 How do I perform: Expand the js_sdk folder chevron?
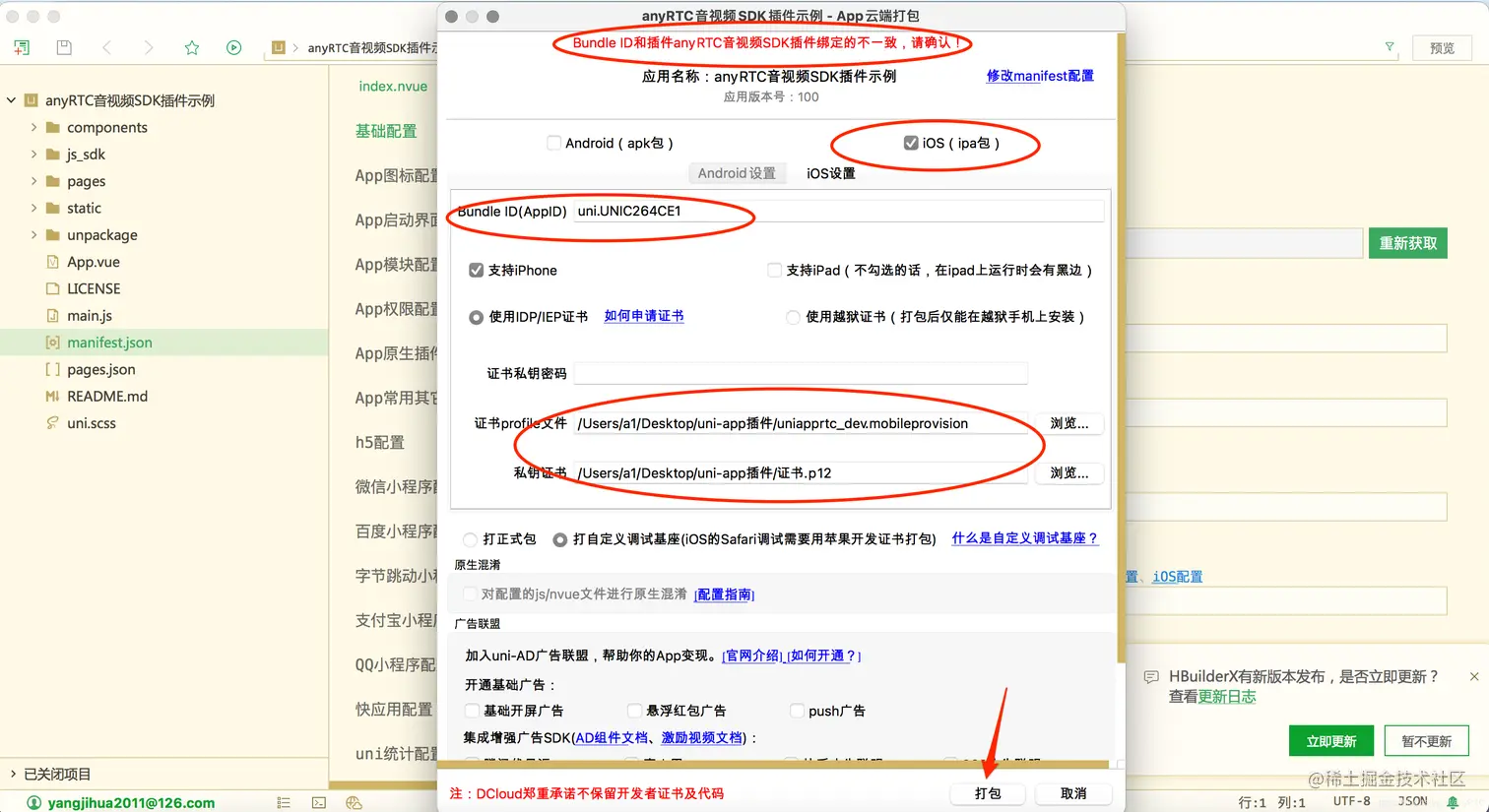click(34, 155)
